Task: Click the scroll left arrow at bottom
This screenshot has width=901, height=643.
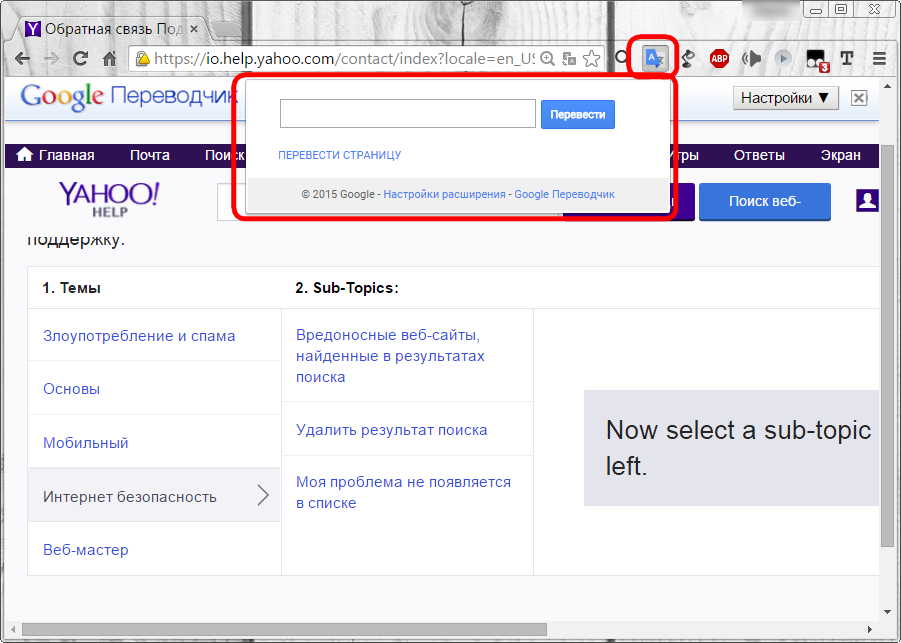Action: (13, 630)
